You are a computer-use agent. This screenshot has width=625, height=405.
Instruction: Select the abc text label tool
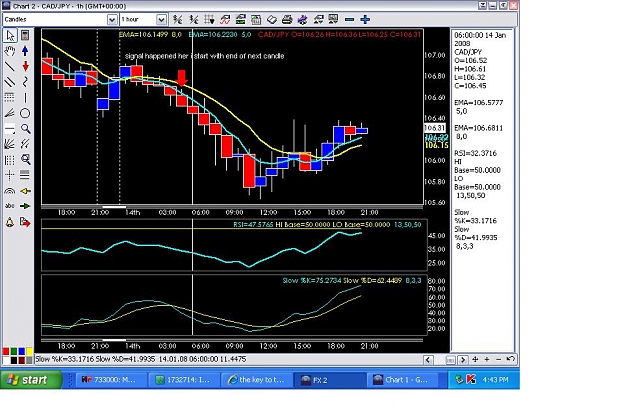(10, 206)
